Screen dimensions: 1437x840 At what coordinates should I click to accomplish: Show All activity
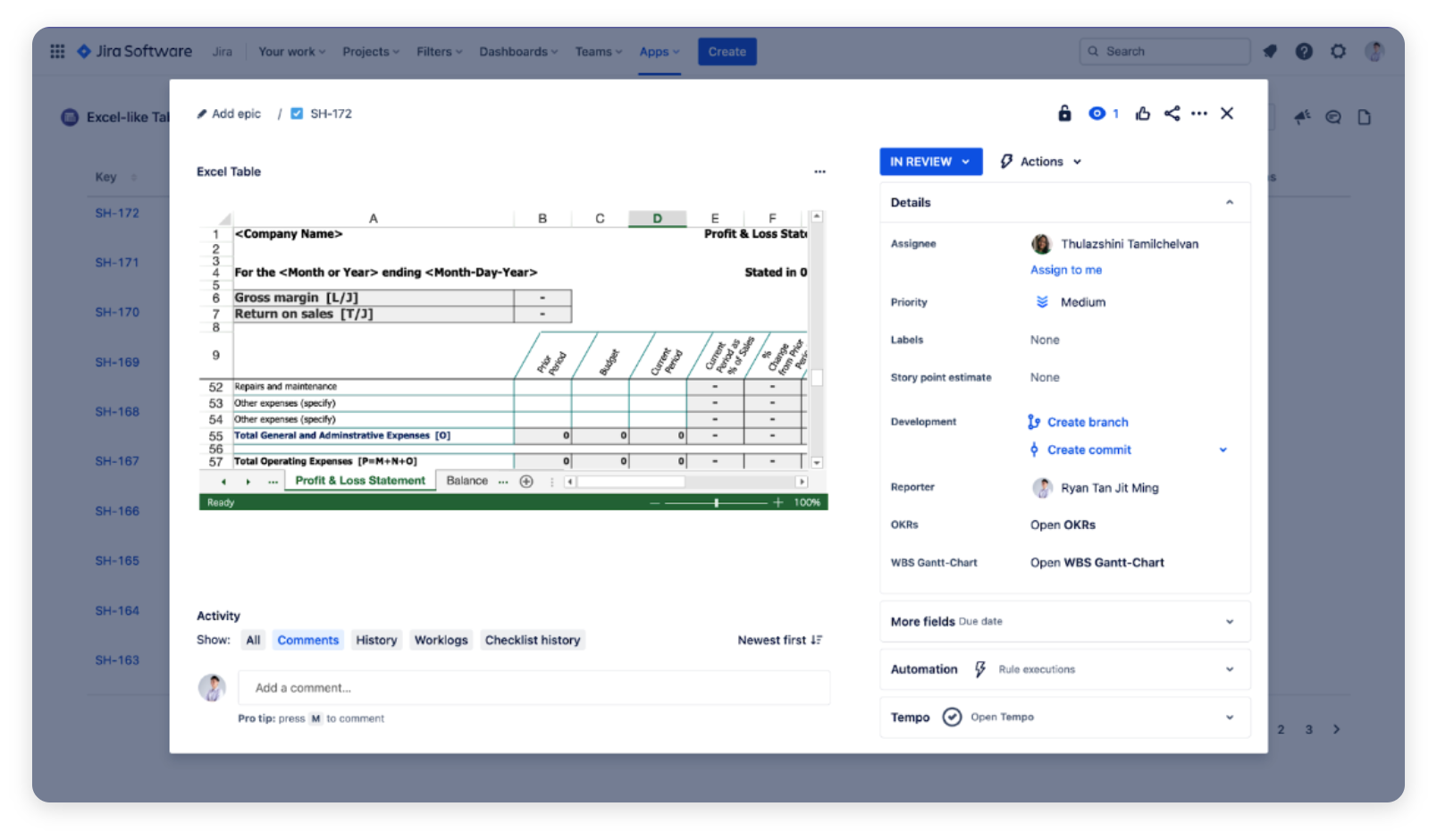point(253,640)
